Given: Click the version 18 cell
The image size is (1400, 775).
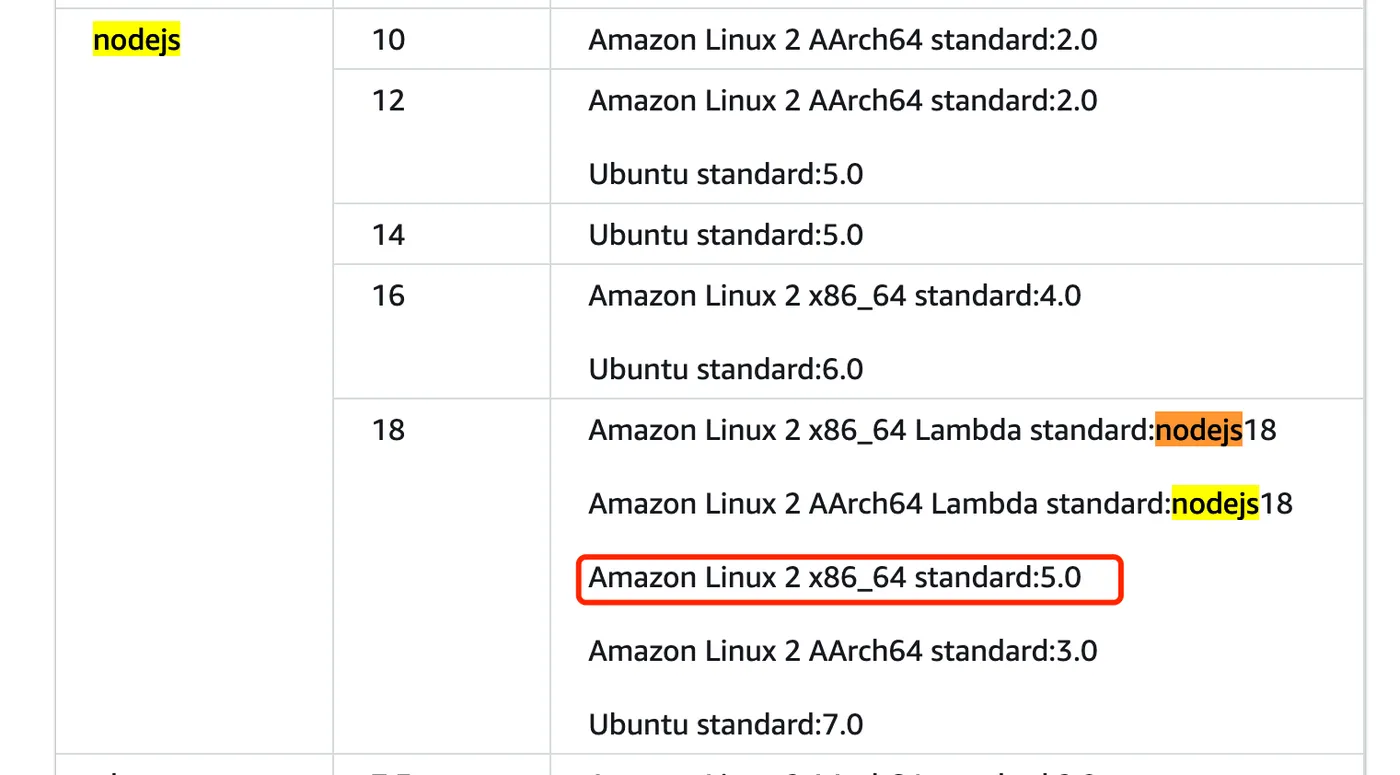Looking at the screenshot, I should [x=388, y=430].
